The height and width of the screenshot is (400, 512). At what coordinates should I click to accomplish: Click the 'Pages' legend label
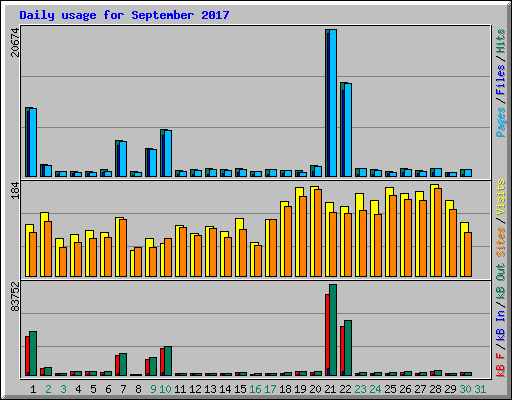click(x=500, y=122)
